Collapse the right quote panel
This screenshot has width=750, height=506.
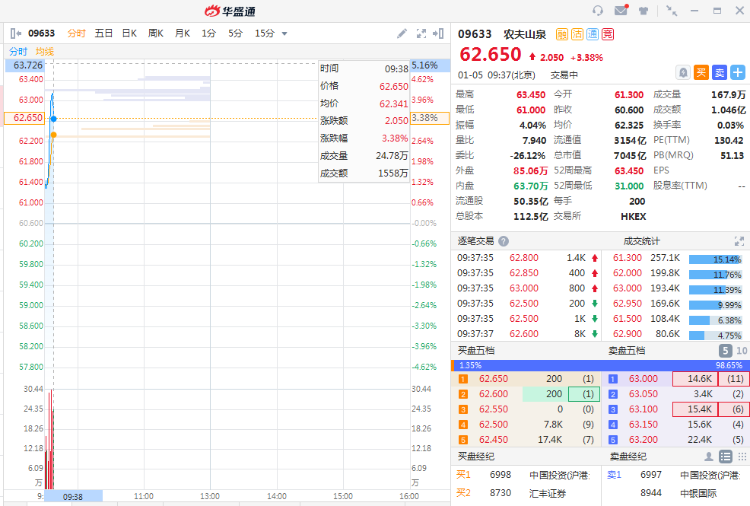click(x=439, y=33)
